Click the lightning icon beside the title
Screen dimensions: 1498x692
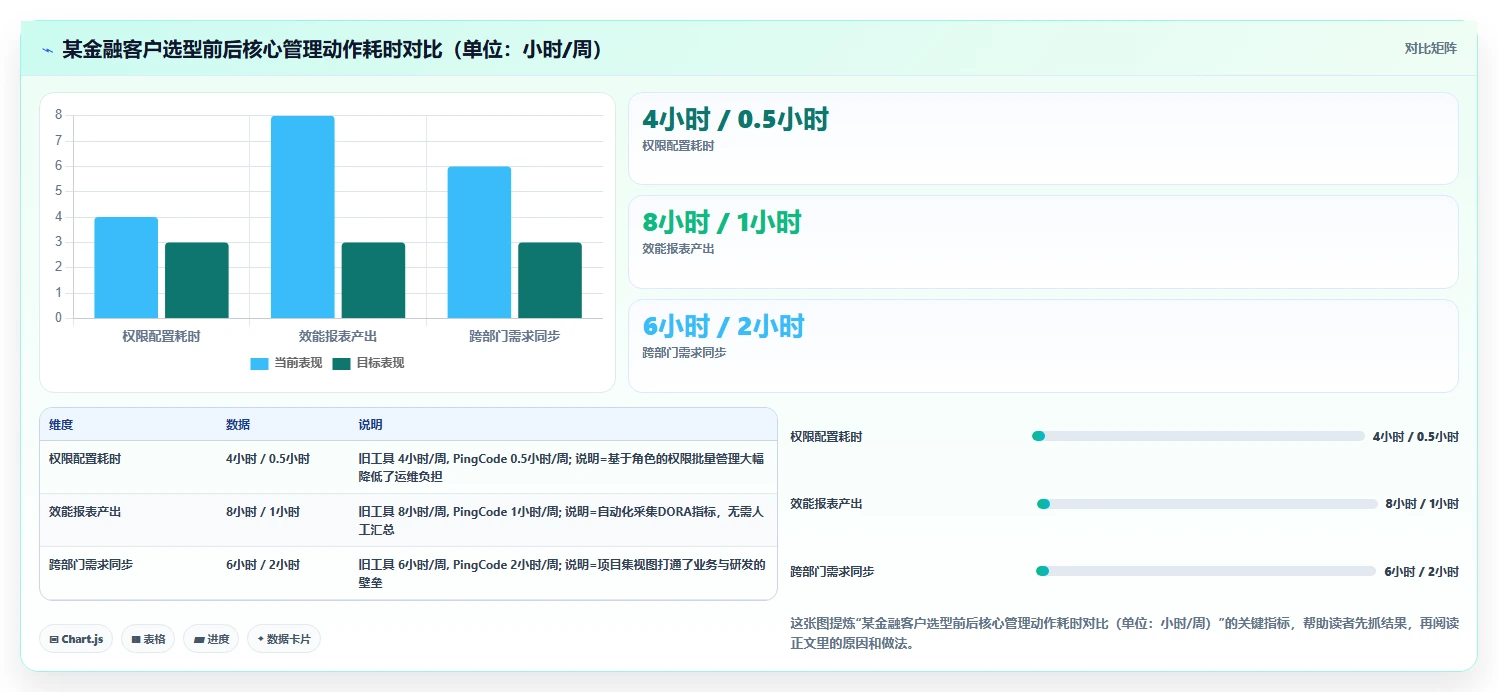[47, 50]
